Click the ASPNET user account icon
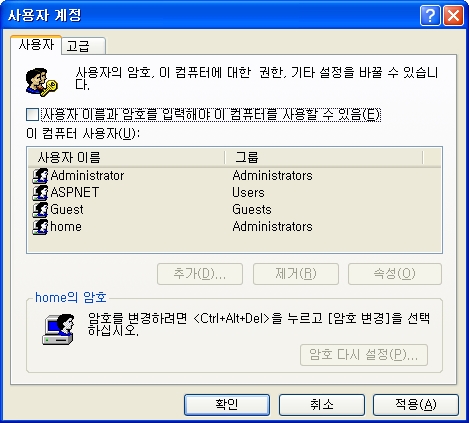The width and height of the screenshot is (469, 423). click(40, 193)
